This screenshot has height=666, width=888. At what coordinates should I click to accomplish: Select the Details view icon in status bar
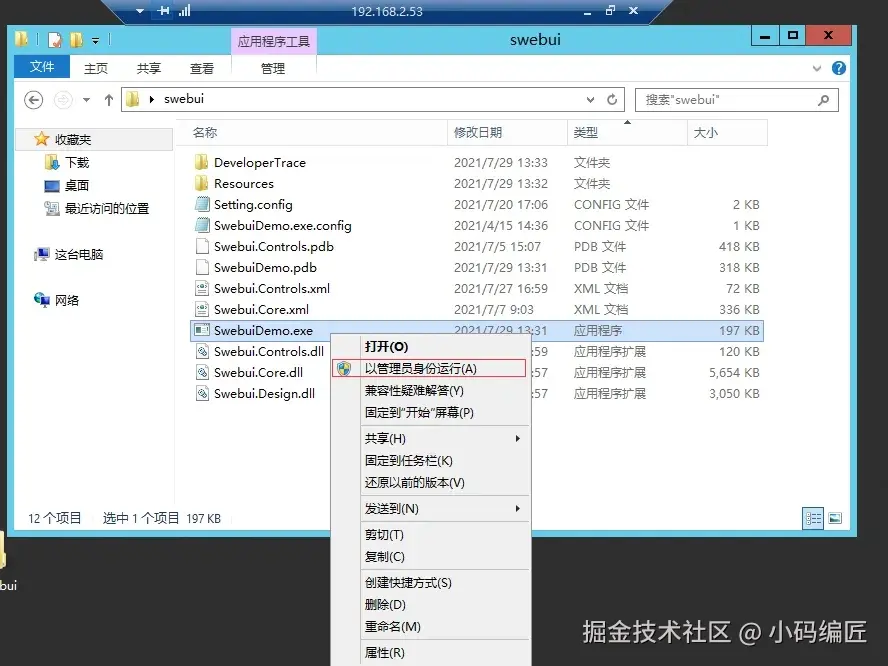813,518
